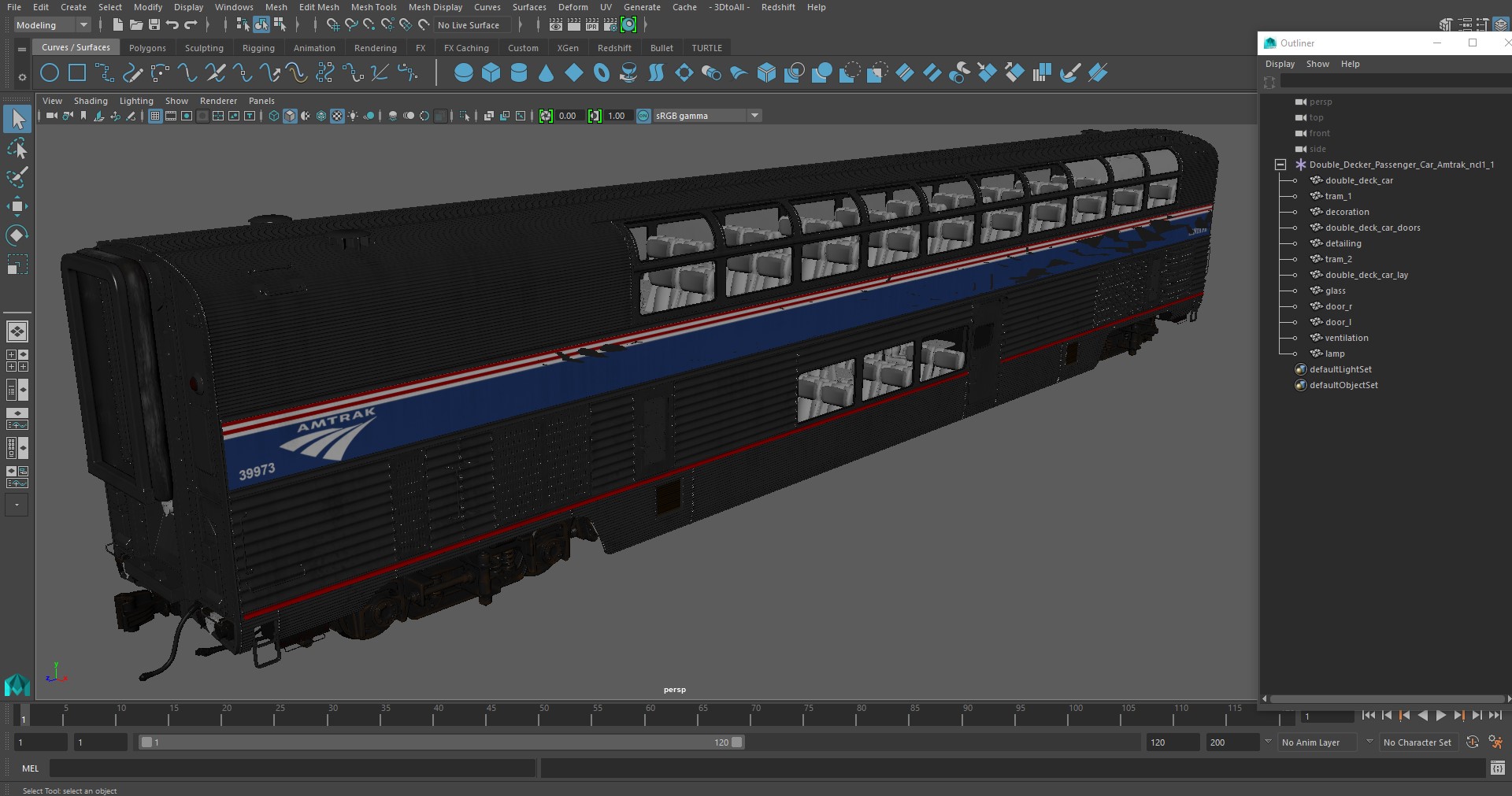Toggle the auto keyframe button

click(x=1472, y=742)
